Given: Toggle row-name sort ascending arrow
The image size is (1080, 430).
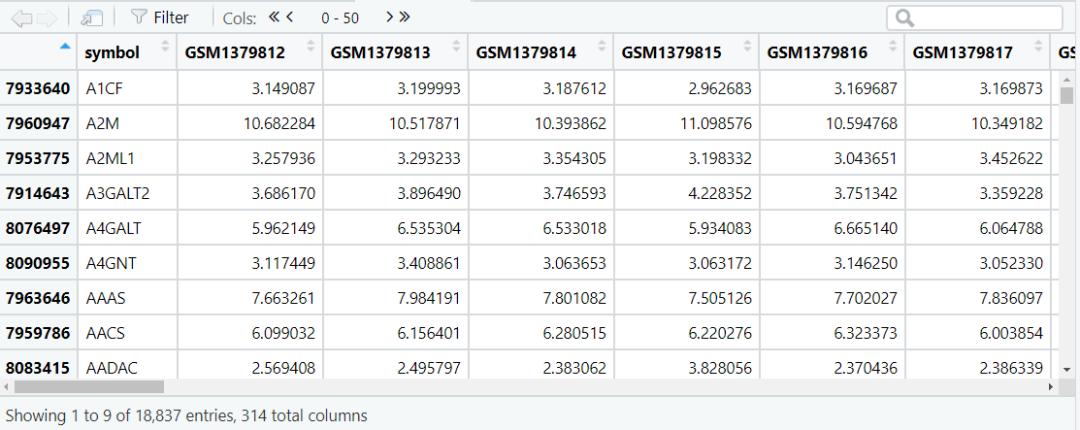Looking at the screenshot, I should tap(65, 46).
